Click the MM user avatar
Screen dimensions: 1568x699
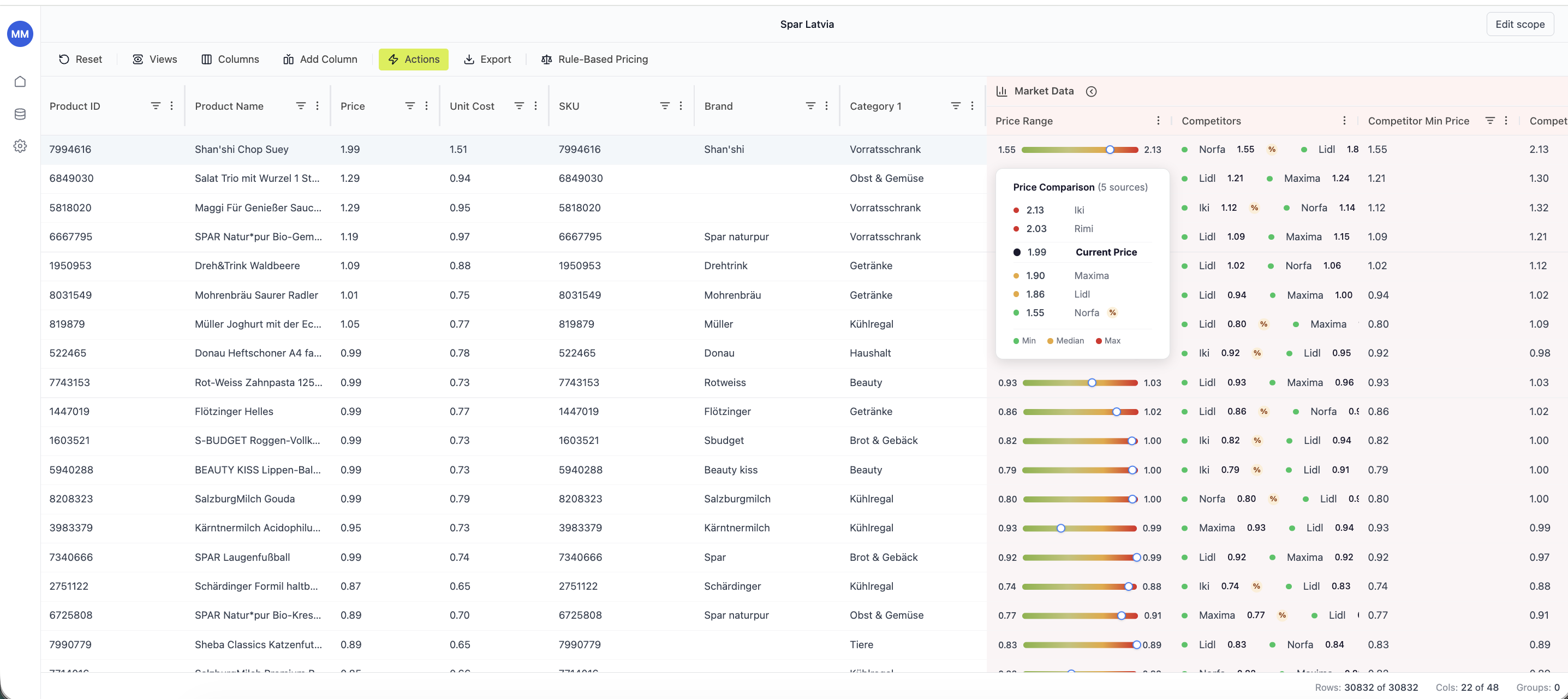(x=20, y=34)
